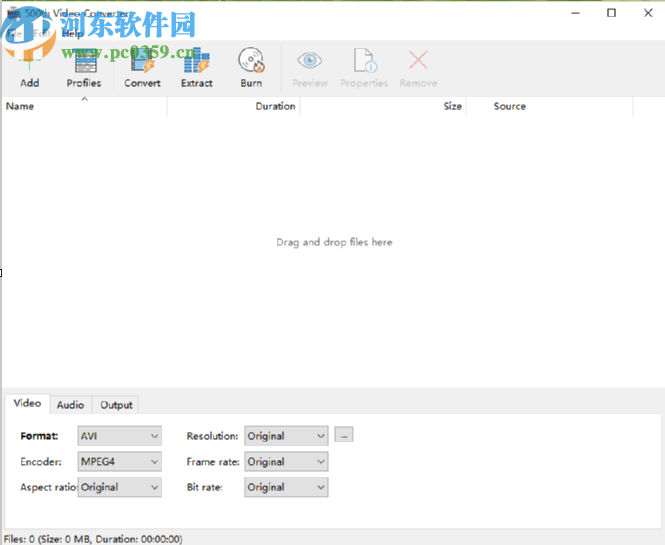Sort the list by Size column
Image resolution: width=665 pixels, height=545 pixels.
383,106
